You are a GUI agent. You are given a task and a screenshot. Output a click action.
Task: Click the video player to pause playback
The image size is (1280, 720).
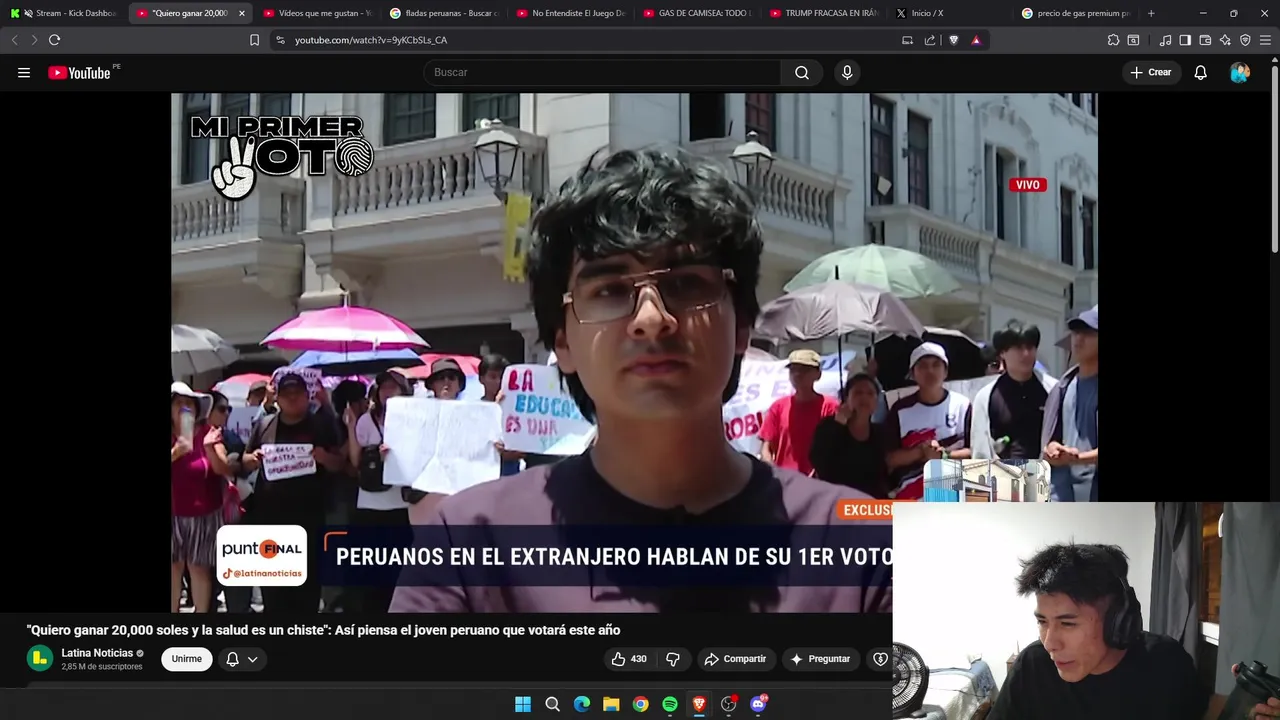pos(634,352)
